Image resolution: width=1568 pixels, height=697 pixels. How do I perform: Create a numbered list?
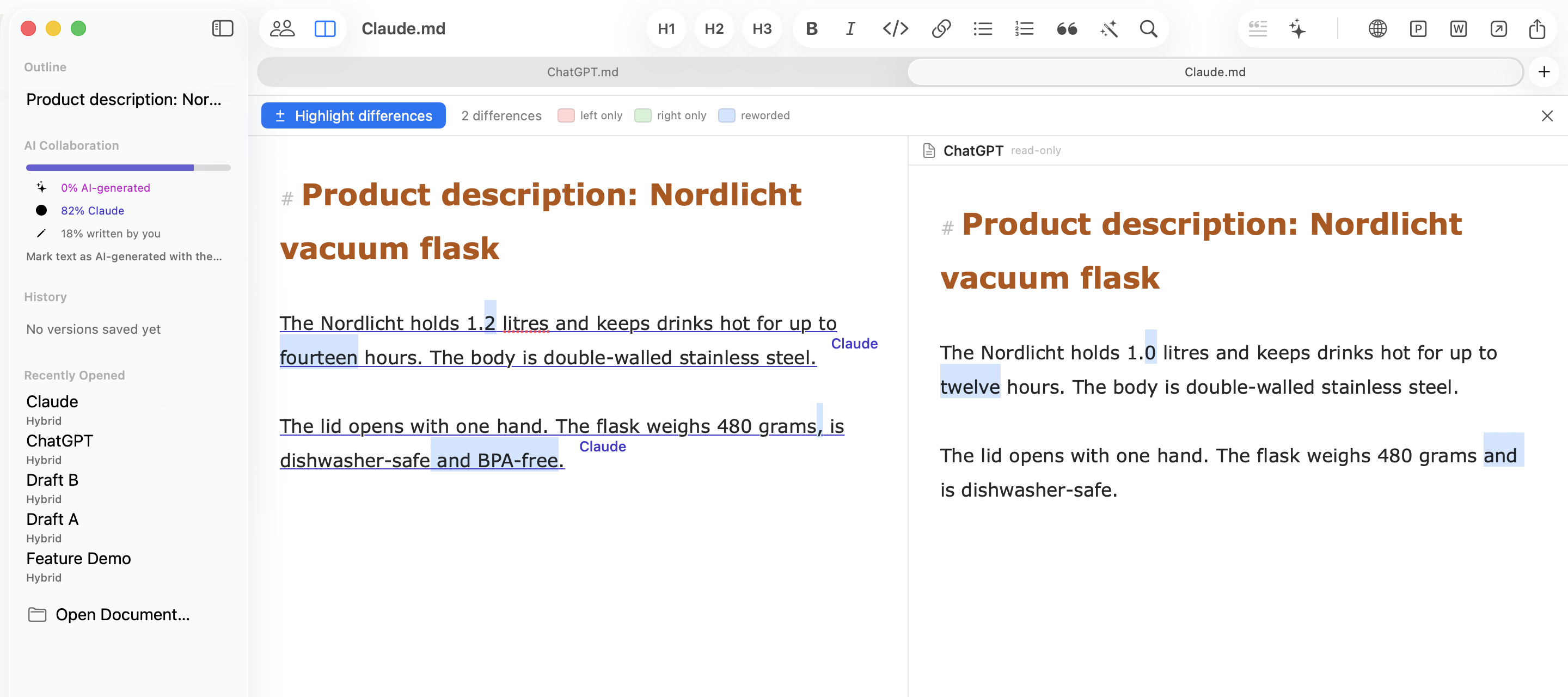1024,29
